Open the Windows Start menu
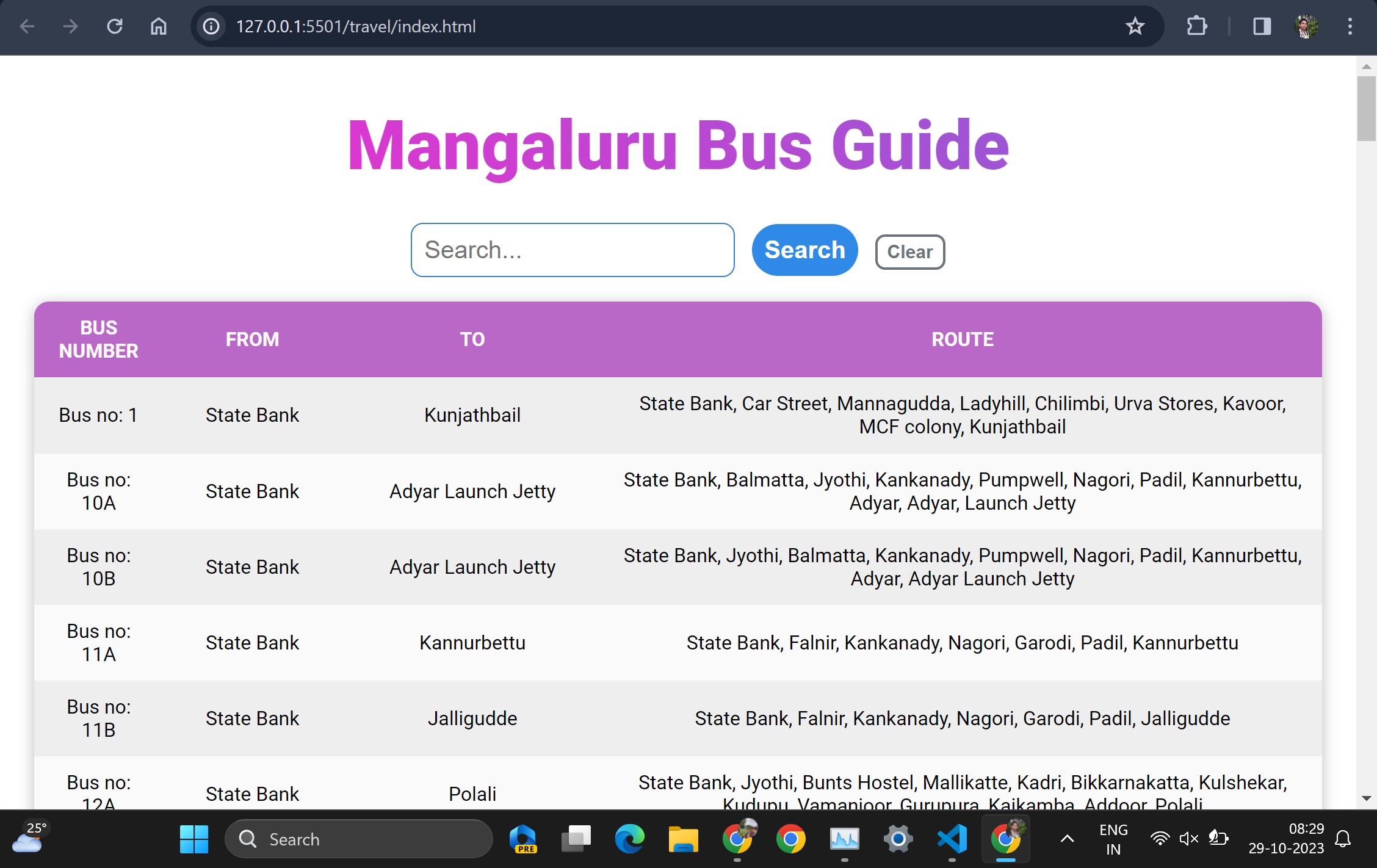Viewport: 1377px width, 868px height. click(194, 839)
